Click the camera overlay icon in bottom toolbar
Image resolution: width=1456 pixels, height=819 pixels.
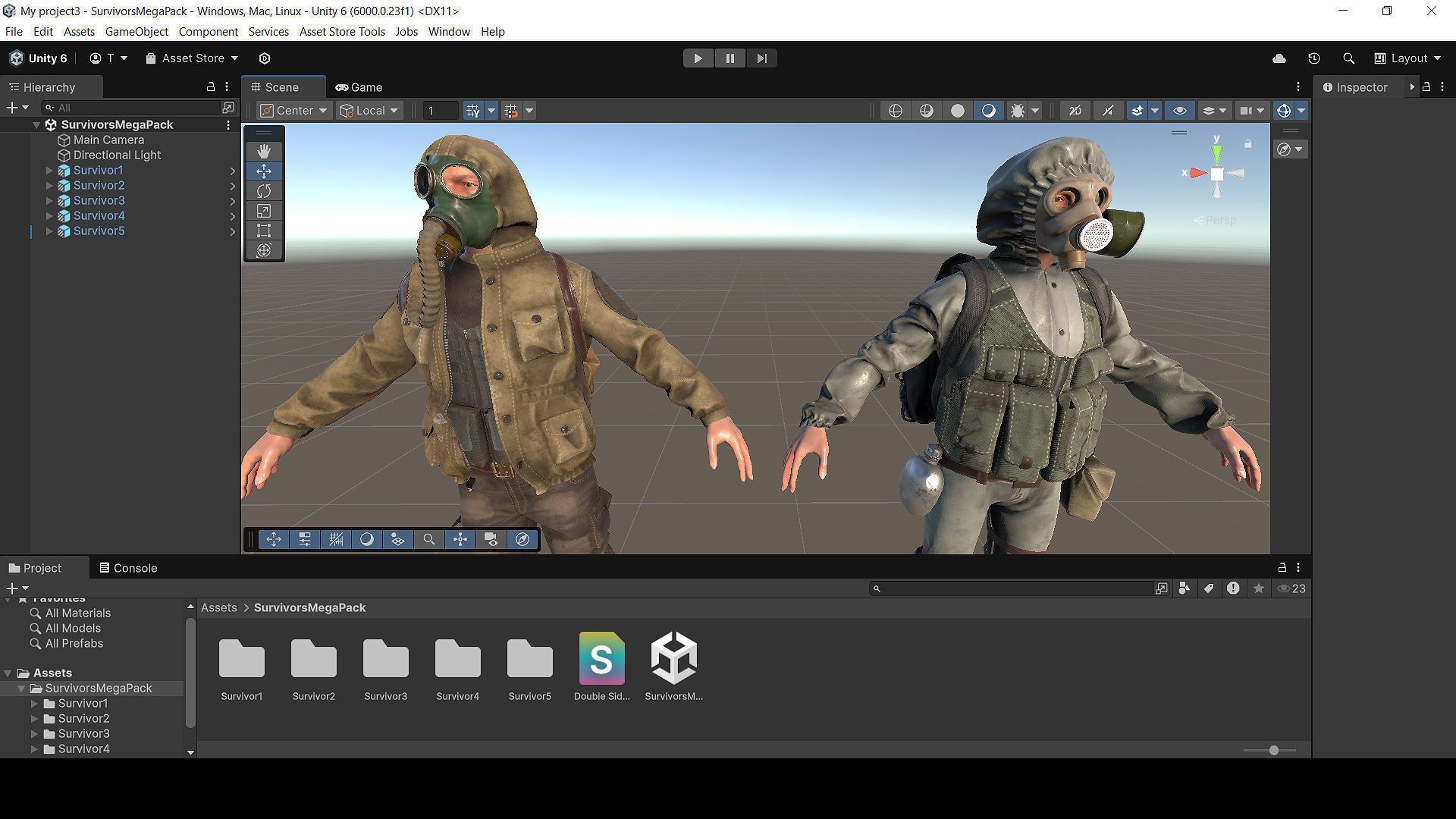[491, 539]
